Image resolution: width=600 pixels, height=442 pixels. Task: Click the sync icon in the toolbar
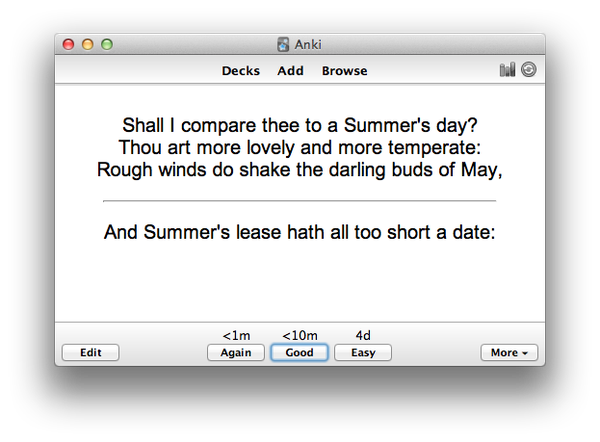pyautogui.click(x=529, y=70)
